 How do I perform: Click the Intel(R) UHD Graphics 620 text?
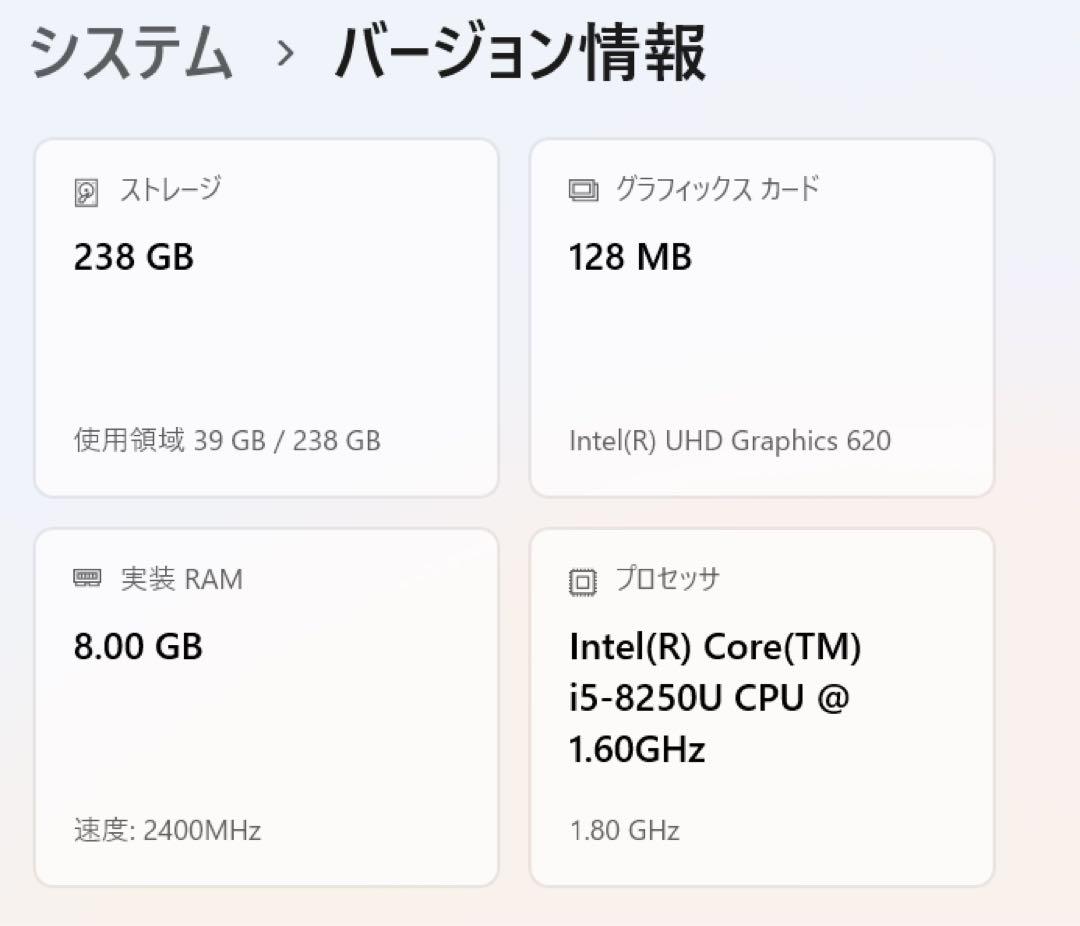(x=730, y=440)
